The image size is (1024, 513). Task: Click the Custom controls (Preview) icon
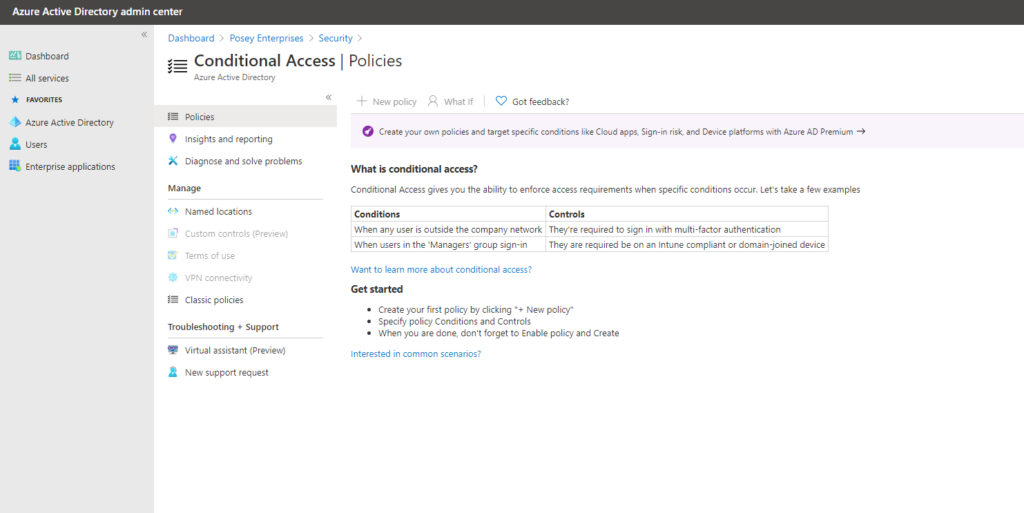click(x=172, y=233)
